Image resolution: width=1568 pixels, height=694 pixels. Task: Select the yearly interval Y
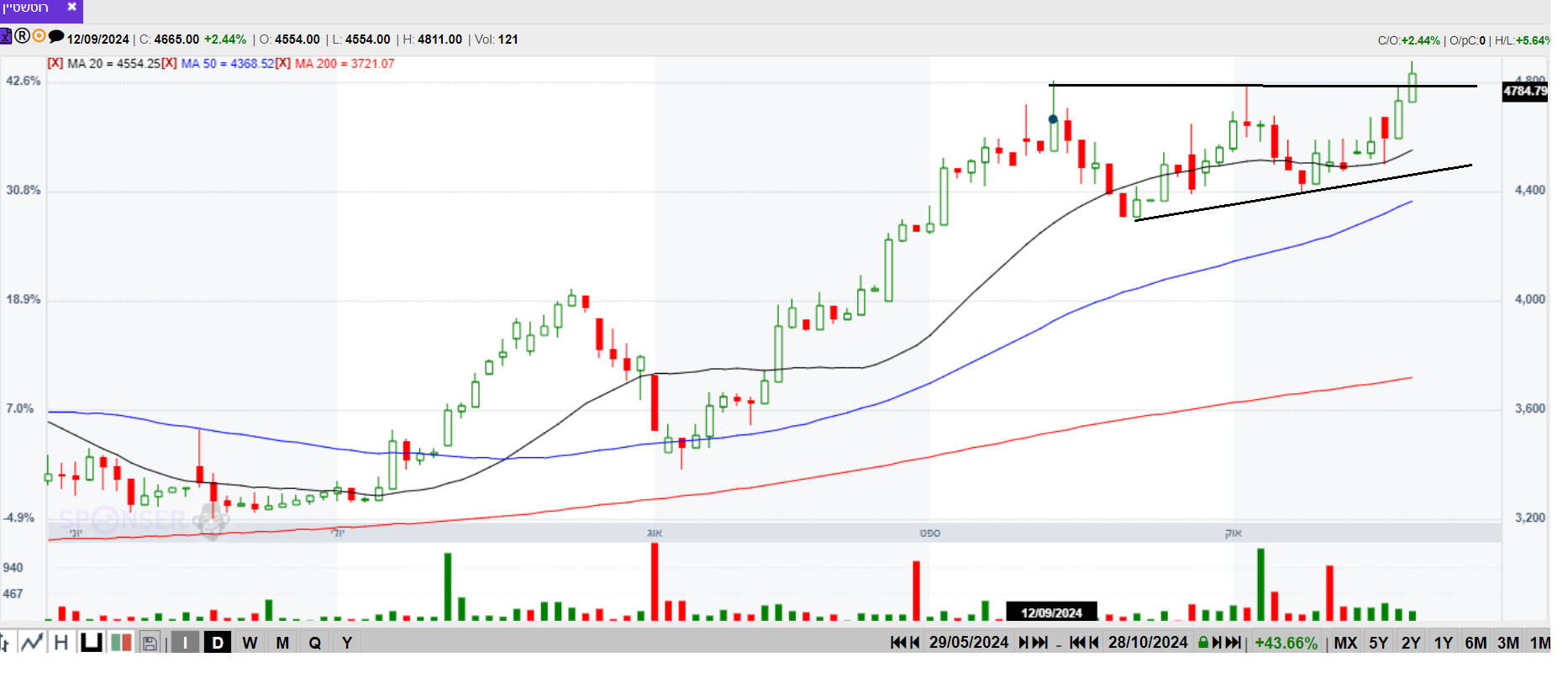point(347,643)
